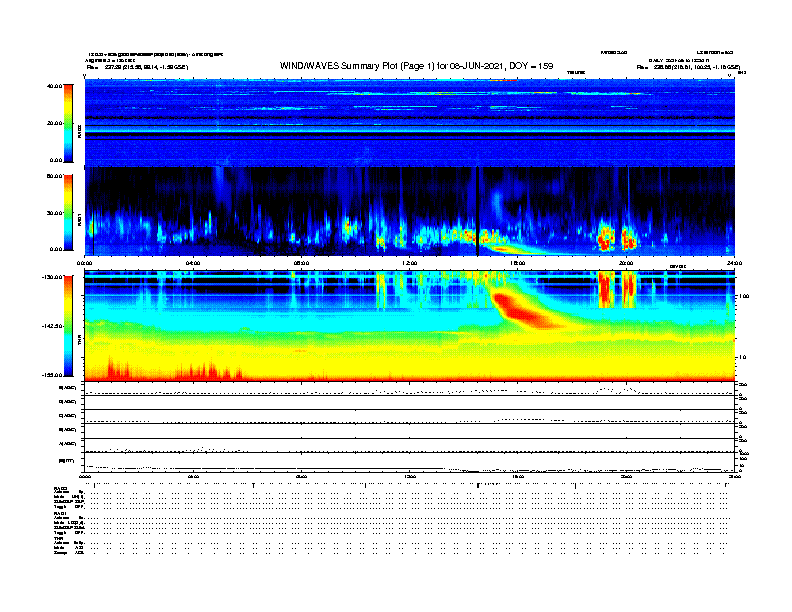Click the TNR panel color scale bar
Image resolution: width=792 pixels, height=612 pixels.
click(x=67, y=325)
